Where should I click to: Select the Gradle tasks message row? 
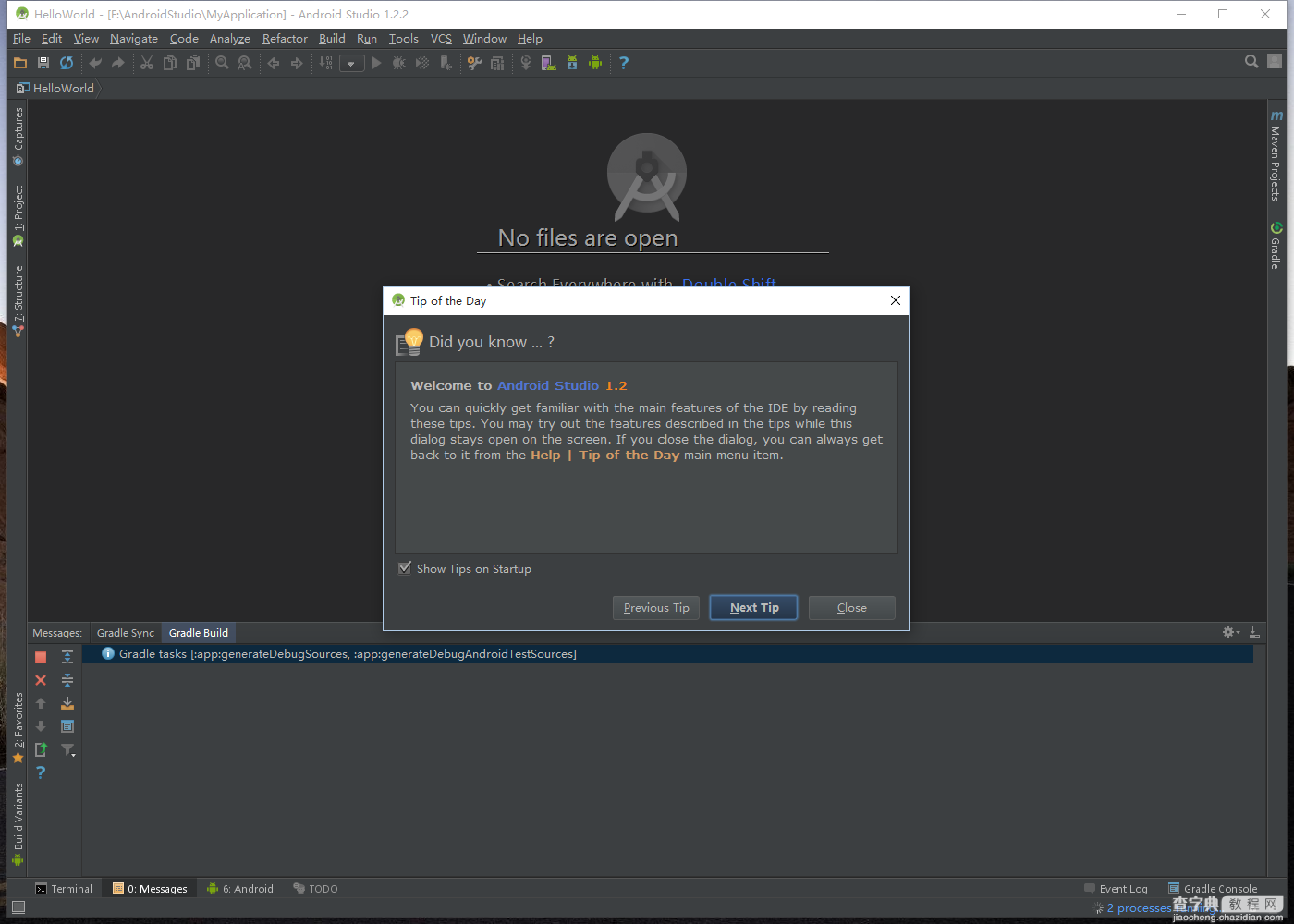[x=667, y=653]
